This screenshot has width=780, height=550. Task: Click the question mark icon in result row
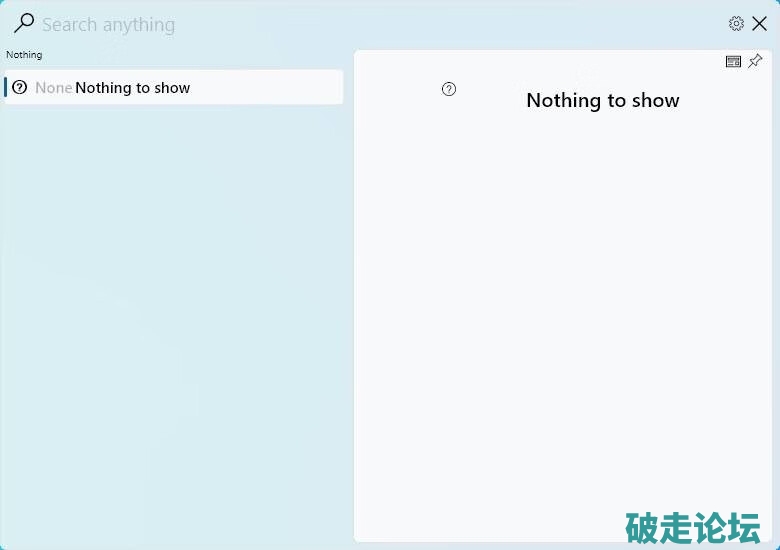pos(20,88)
